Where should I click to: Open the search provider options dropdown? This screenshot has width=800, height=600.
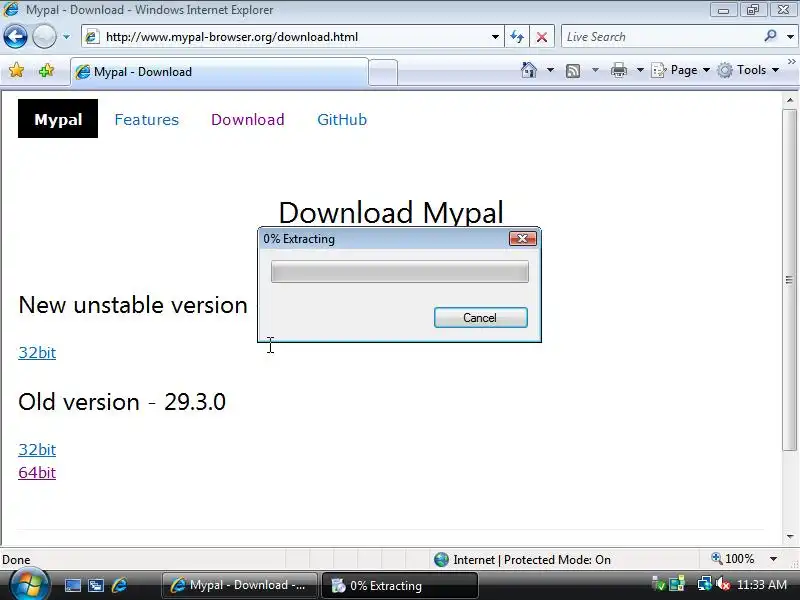(790, 37)
